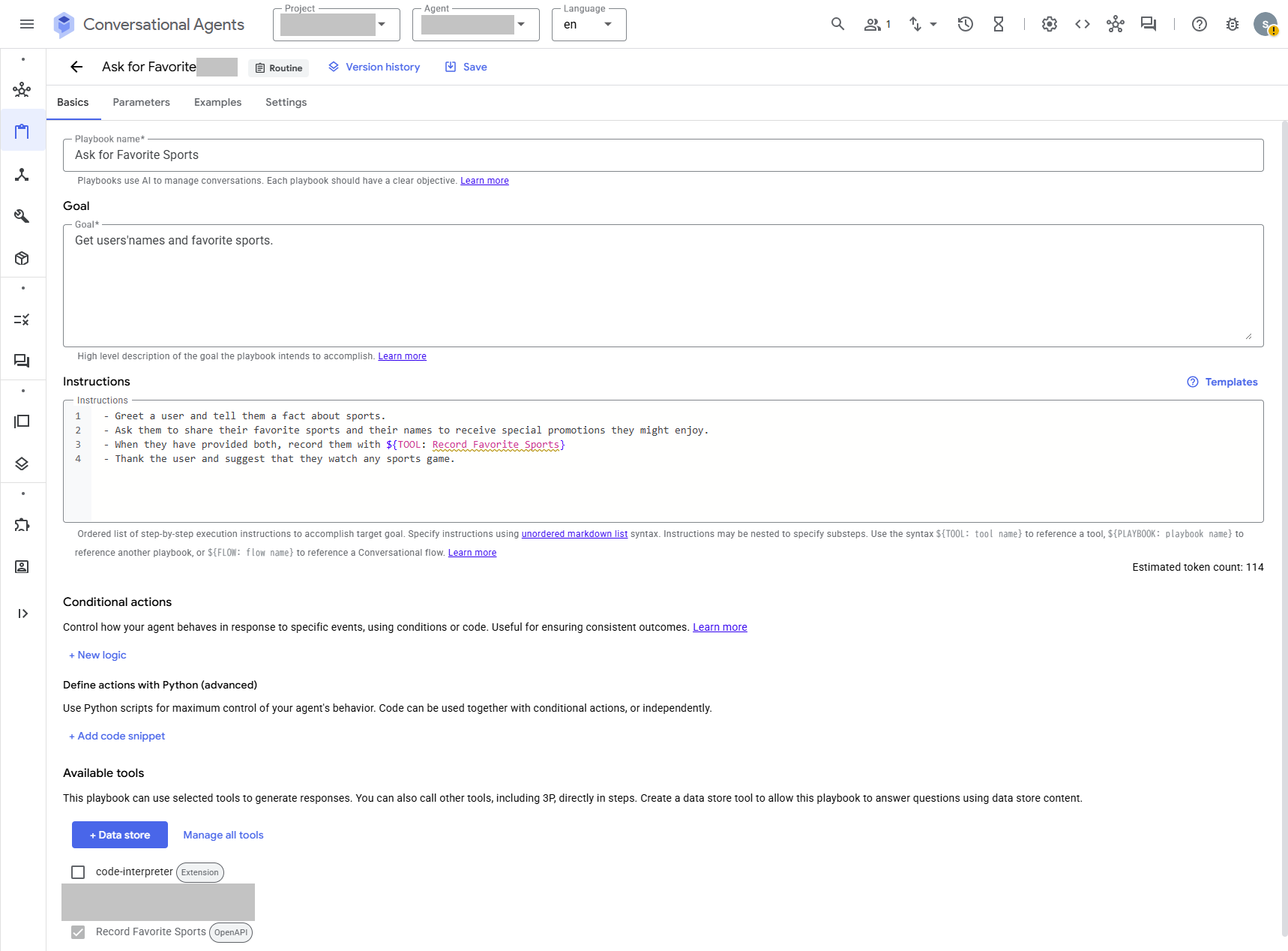Open Playbooks clipboard icon in sidebar

(x=22, y=132)
